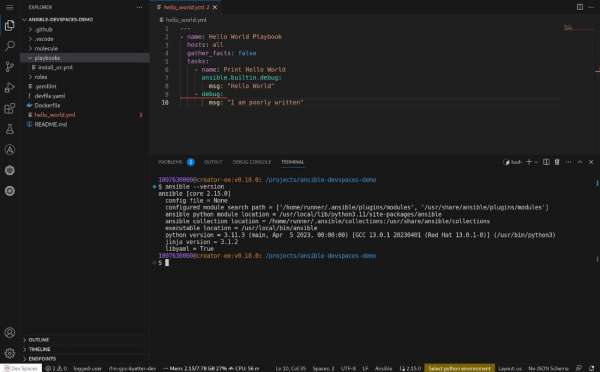Click the Ansible version 2.15.0 status item
The height and width of the screenshot is (372, 600).
click(410, 368)
